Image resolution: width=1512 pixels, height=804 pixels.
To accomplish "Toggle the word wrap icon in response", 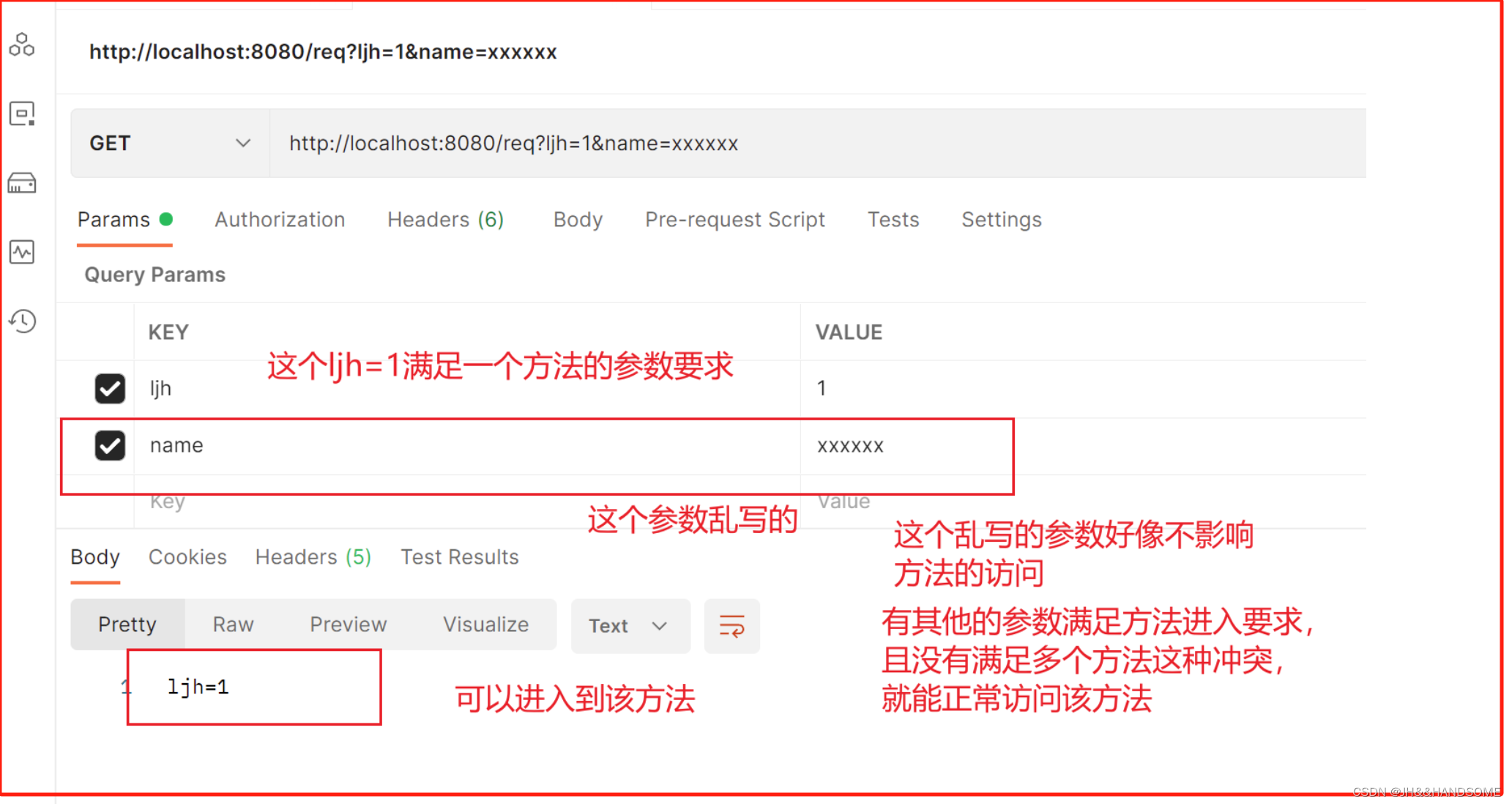I will click(731, 626).
